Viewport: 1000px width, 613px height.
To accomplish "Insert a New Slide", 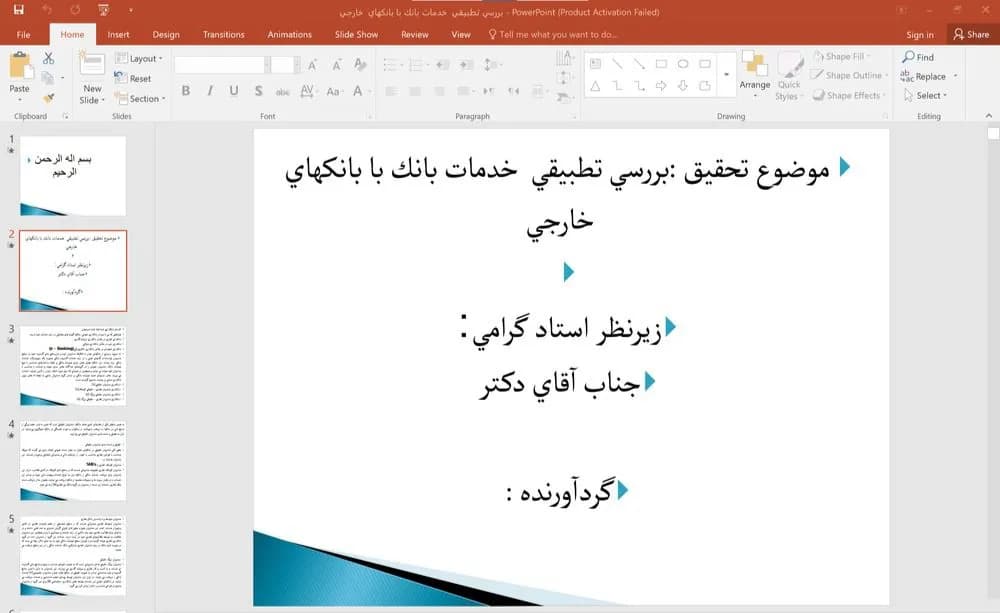I will click(x=92, y=78).
